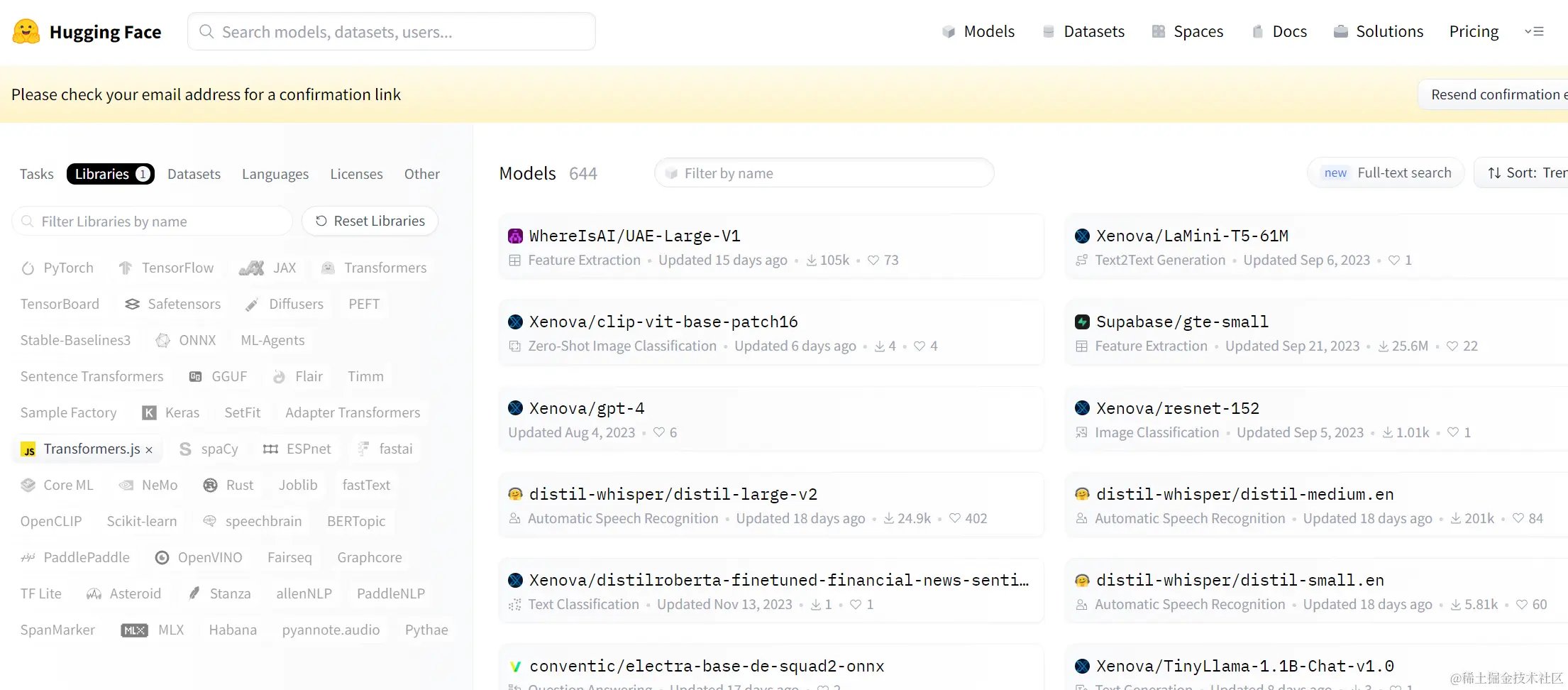This screenshot has height=690, width=1568.
Task: Enable Full-text search option
Action: pyautogui.click(x=1386, y=172)
